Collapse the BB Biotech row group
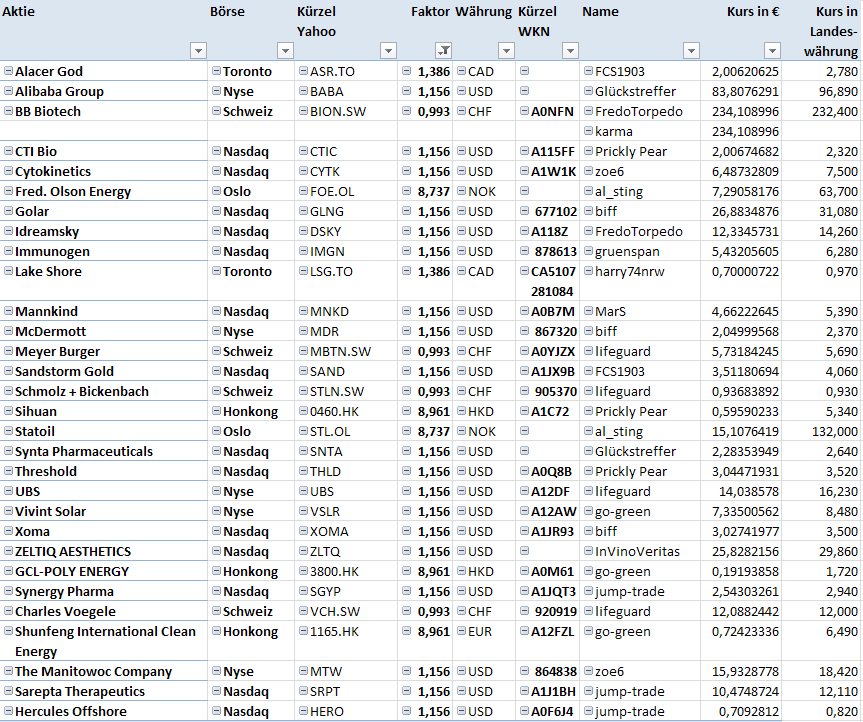Image resolution: width=863 pixels, height=722 pixels. 9,111
